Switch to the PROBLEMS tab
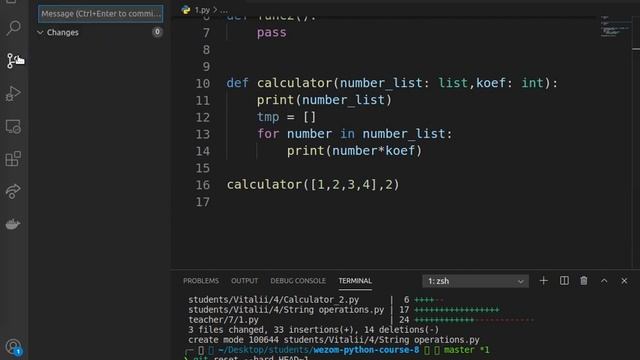This screenshot has width=640, height=360. (201, 281)
